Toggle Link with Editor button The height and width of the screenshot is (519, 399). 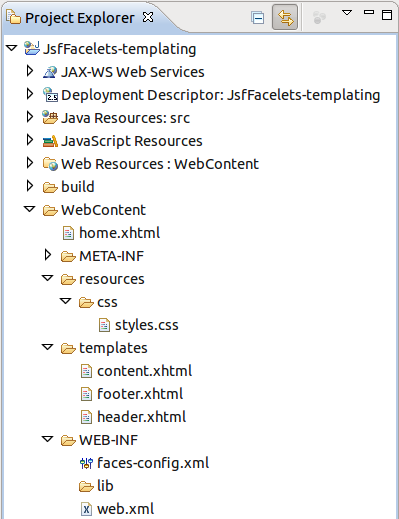(285, 17)
